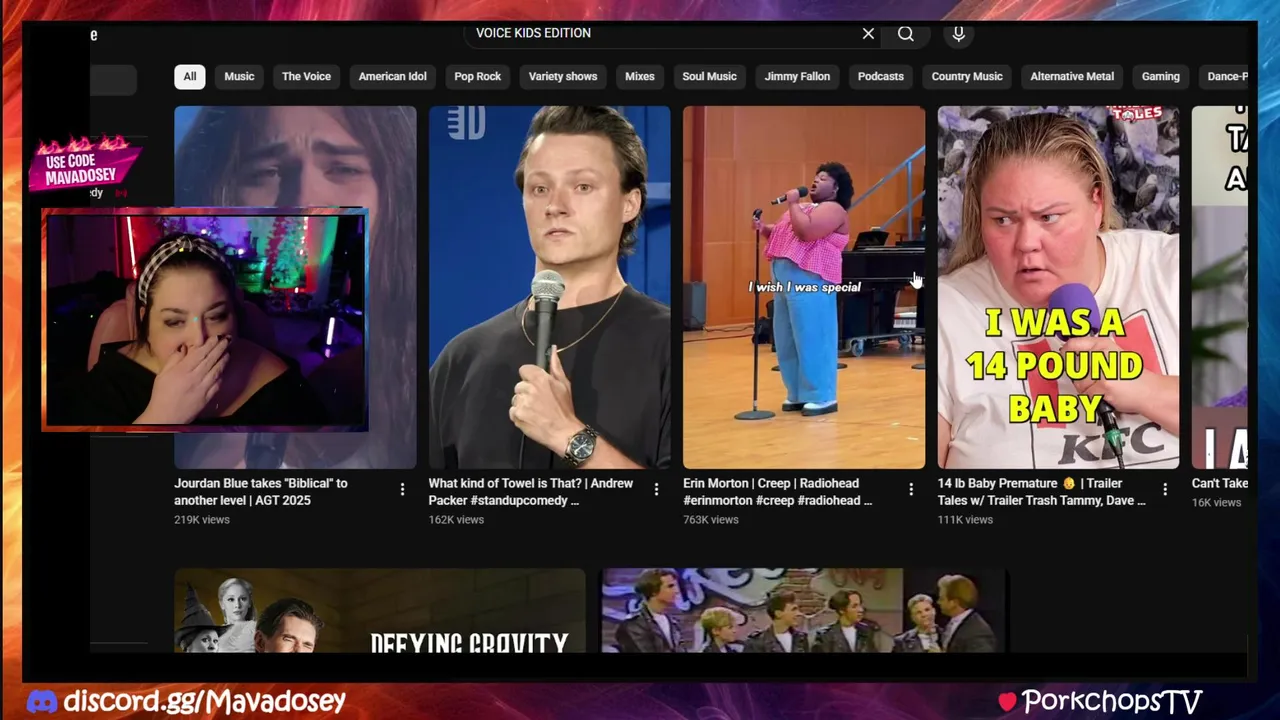Select the Mixes filter chip

[639, 76]
